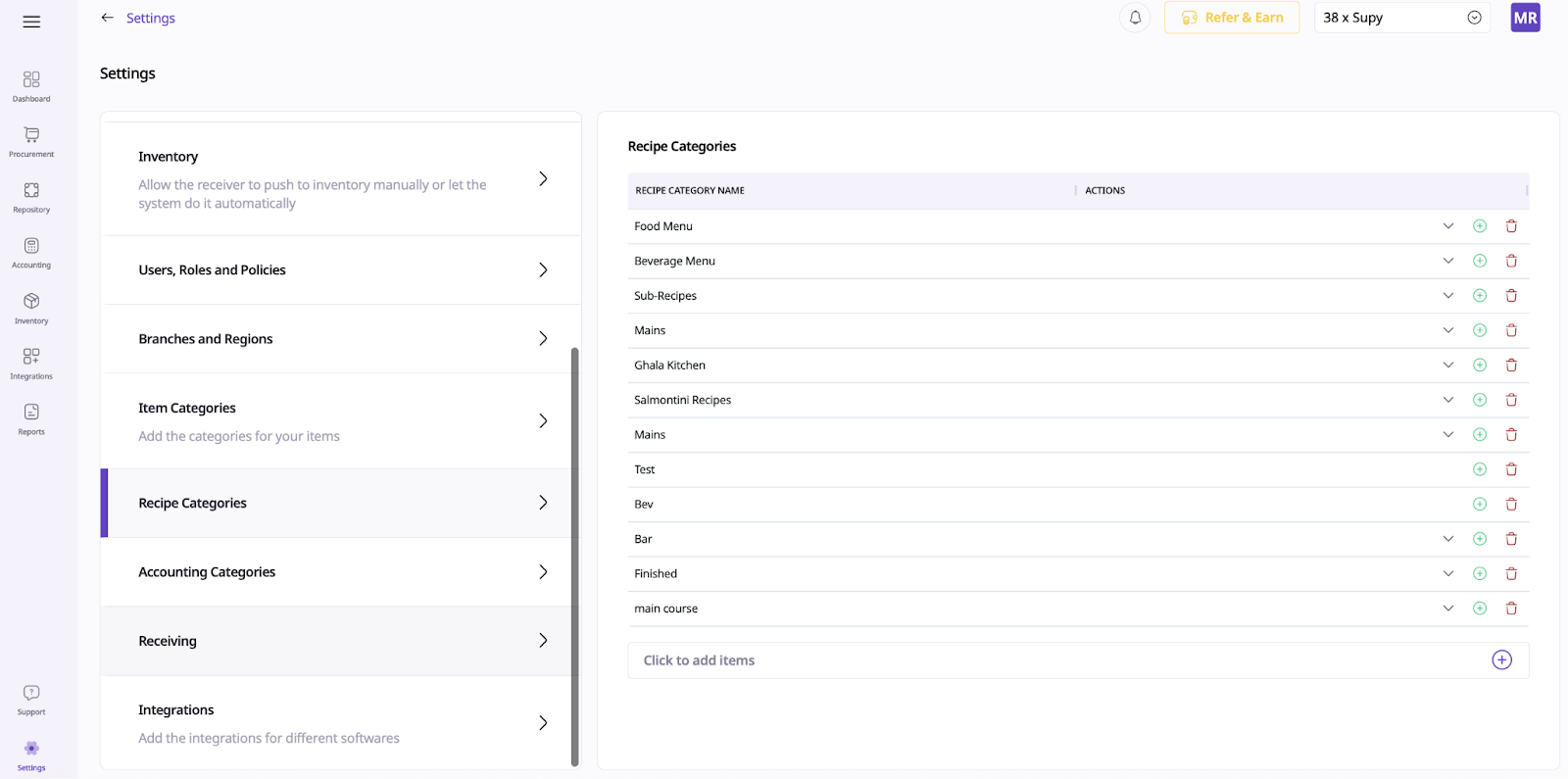Click the back arrow beside Settings

pos(108,18)
